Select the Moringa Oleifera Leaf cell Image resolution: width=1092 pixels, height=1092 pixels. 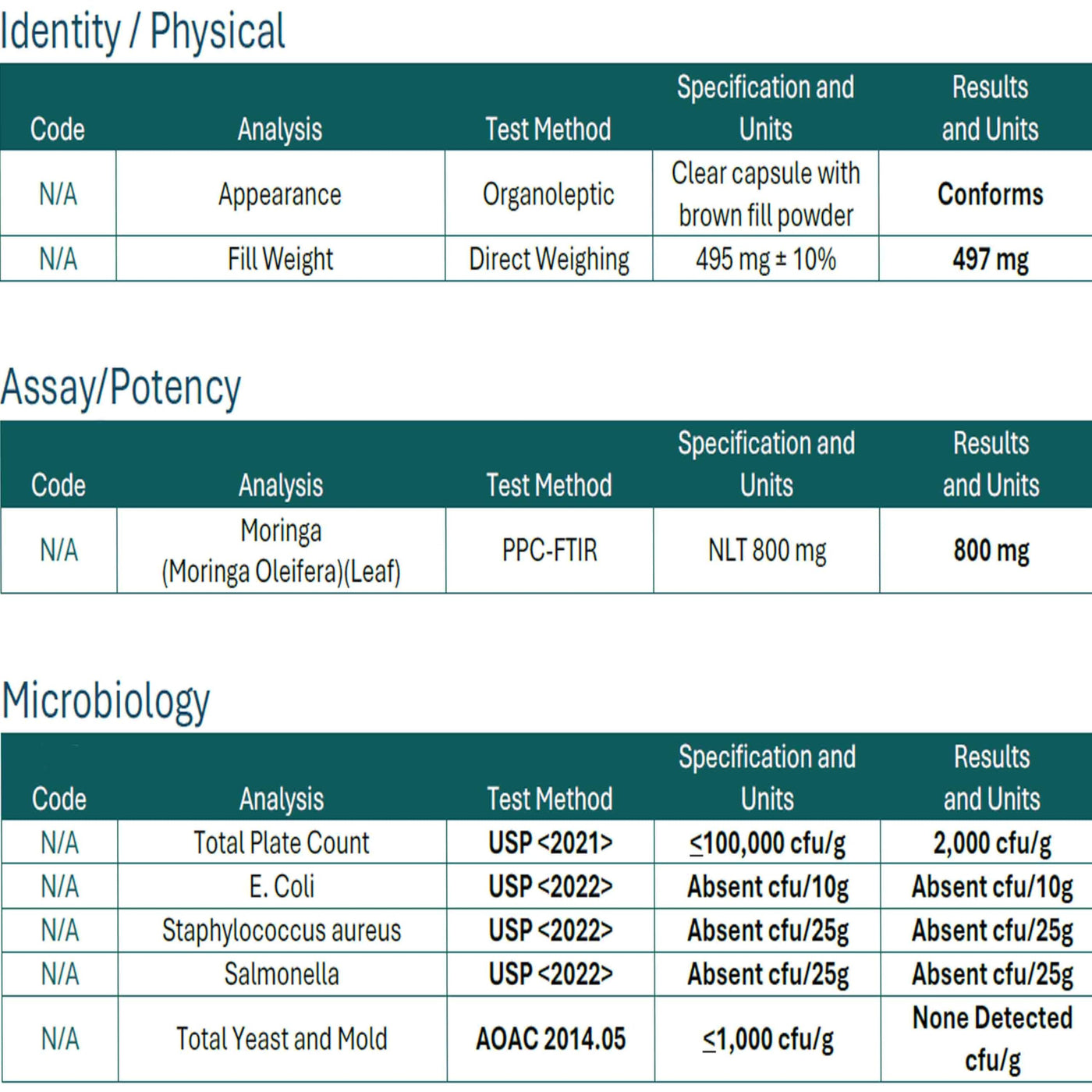pos(281,551)
